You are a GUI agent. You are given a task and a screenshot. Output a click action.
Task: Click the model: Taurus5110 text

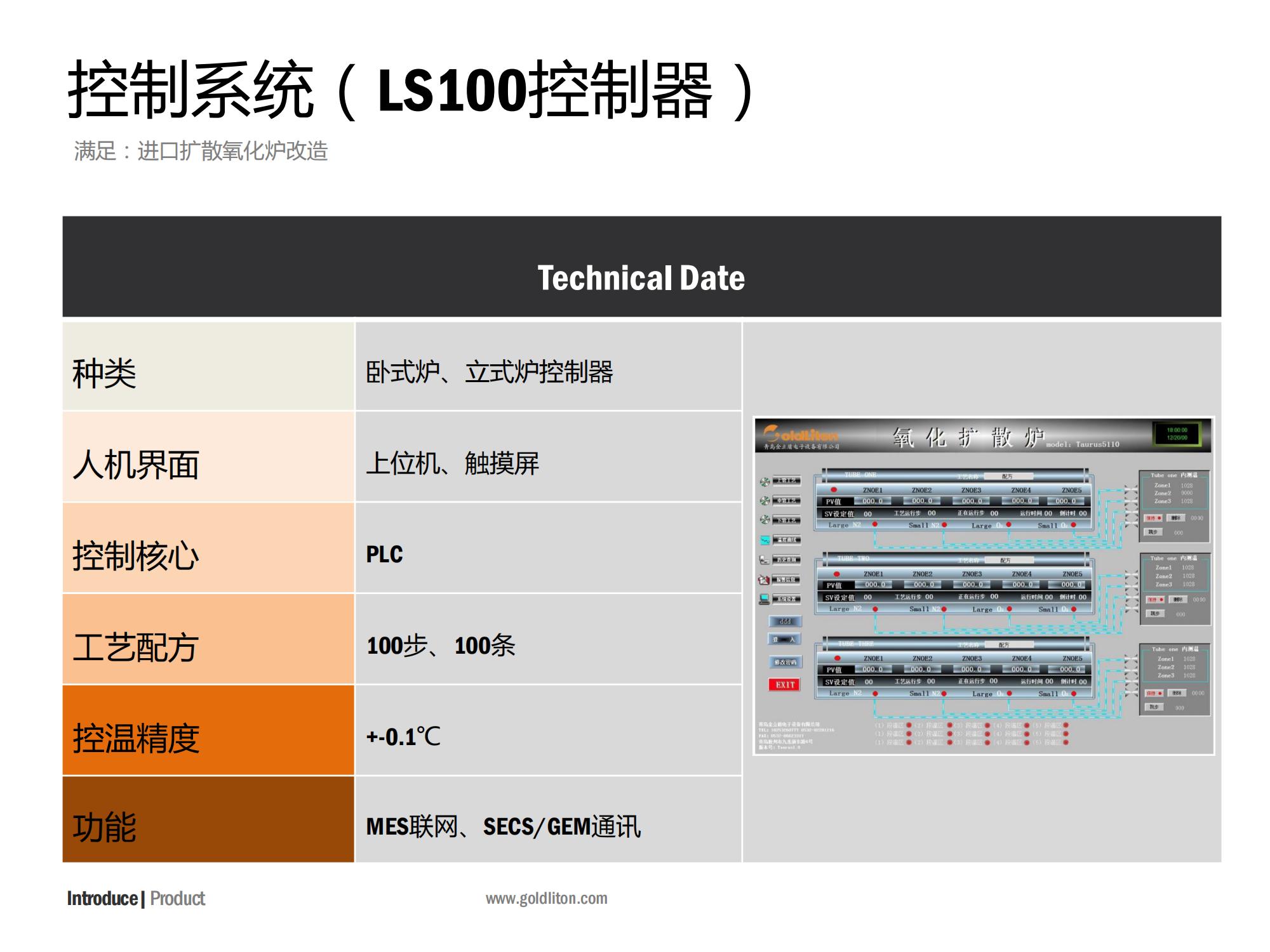coord(1083,444)
